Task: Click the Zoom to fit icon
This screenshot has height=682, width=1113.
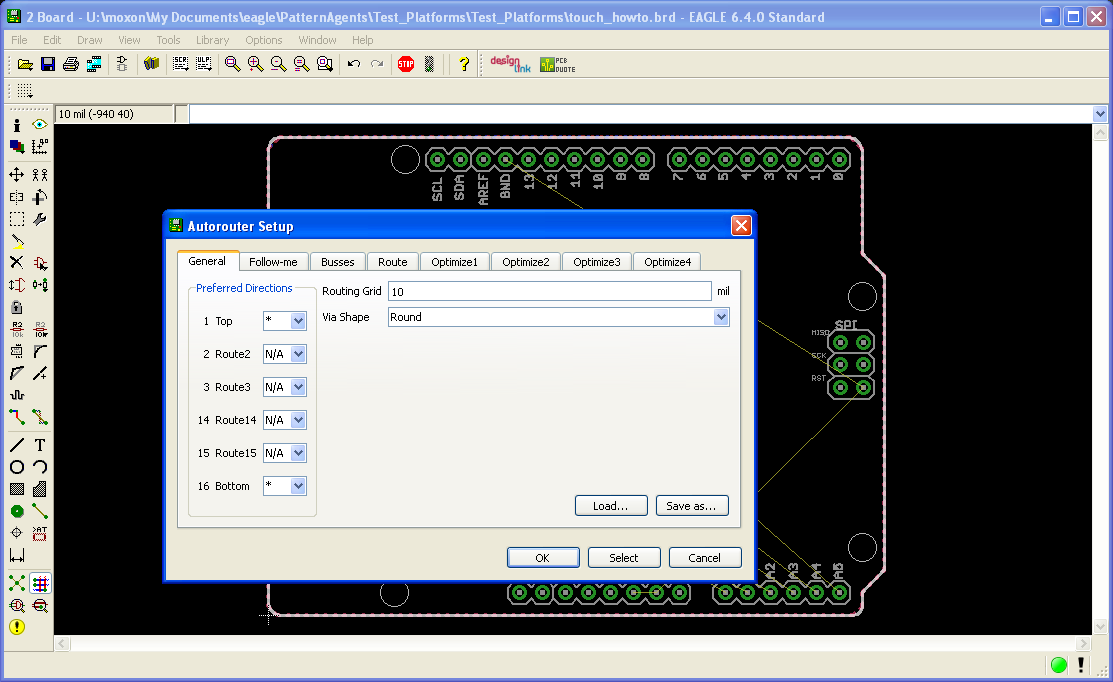Action: coord(232,65)
